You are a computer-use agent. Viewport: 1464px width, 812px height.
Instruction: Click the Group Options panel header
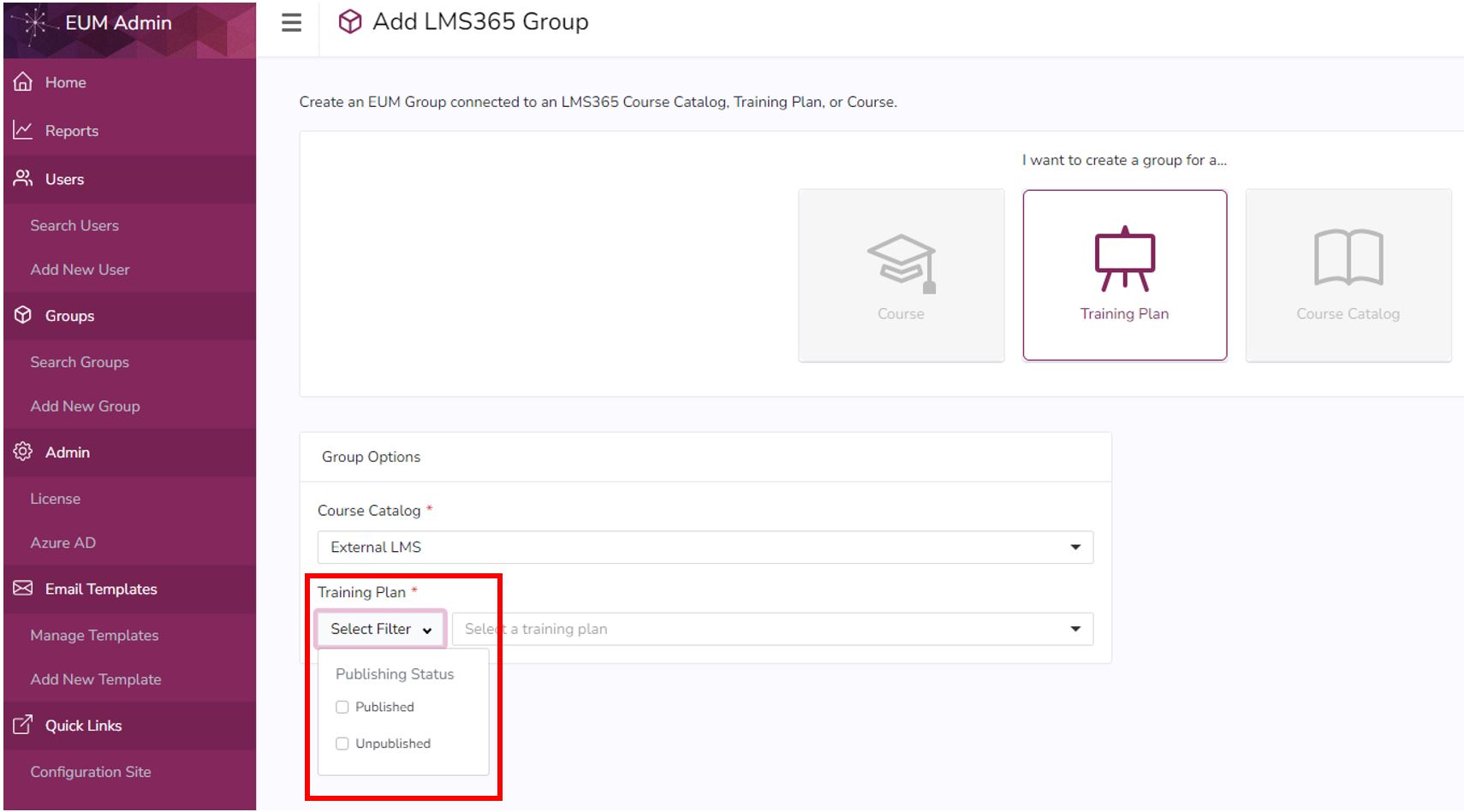[705, 457]
